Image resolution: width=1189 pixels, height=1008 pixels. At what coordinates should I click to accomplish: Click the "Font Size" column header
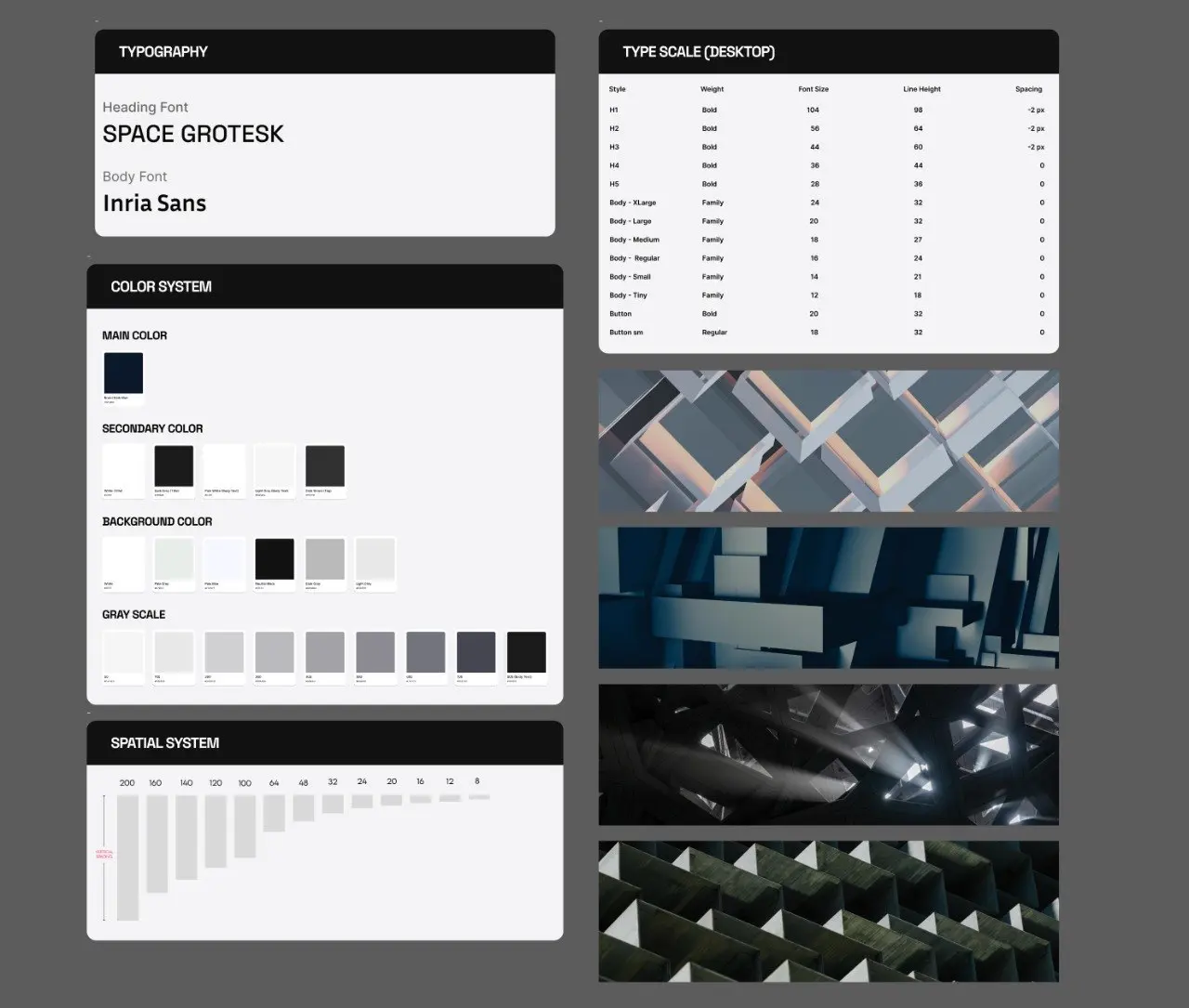(814, 89)
